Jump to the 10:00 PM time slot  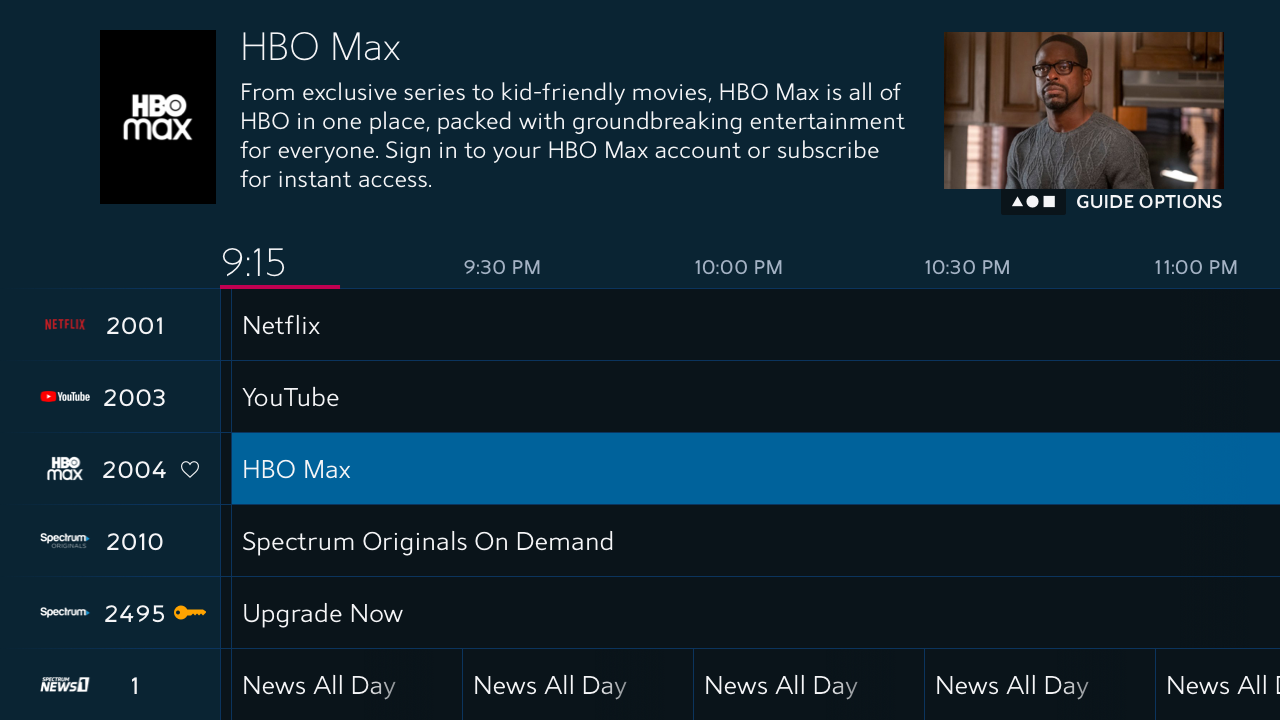point(738,268)
